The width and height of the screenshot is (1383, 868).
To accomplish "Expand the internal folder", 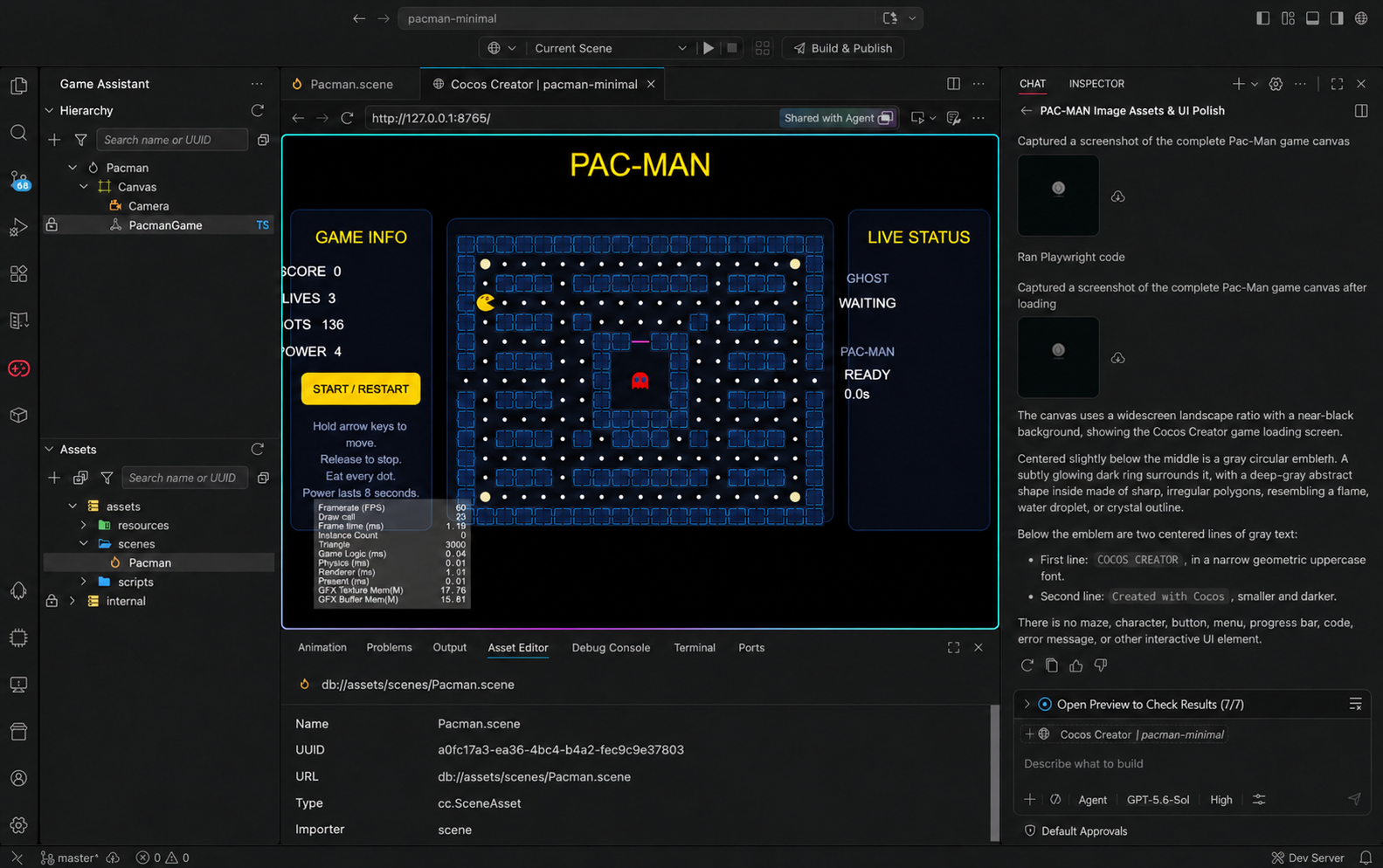I will pyautogui.click(x=73, y=601).
